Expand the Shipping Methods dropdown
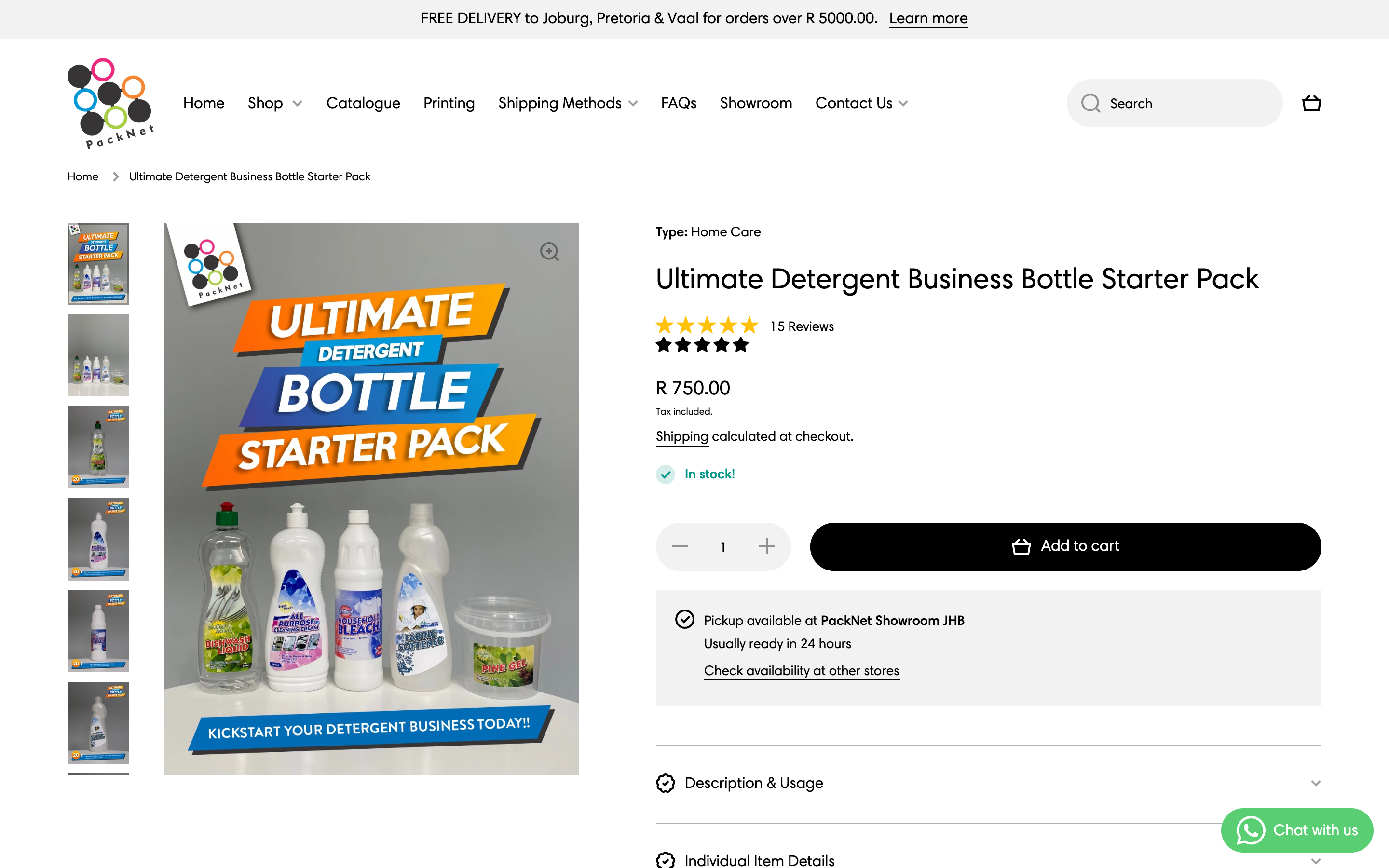1389x868 pixels. click(x=568, y=103)
